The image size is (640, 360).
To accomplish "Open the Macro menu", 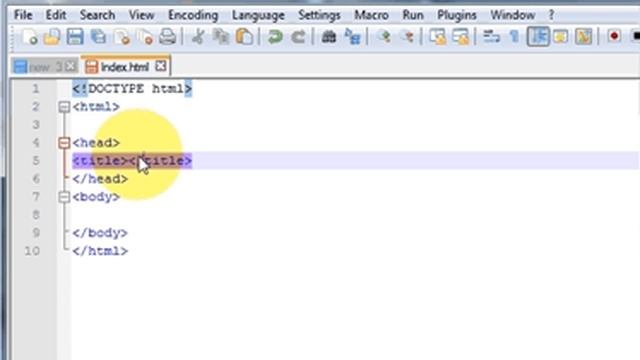I will (x=371, y=15).
